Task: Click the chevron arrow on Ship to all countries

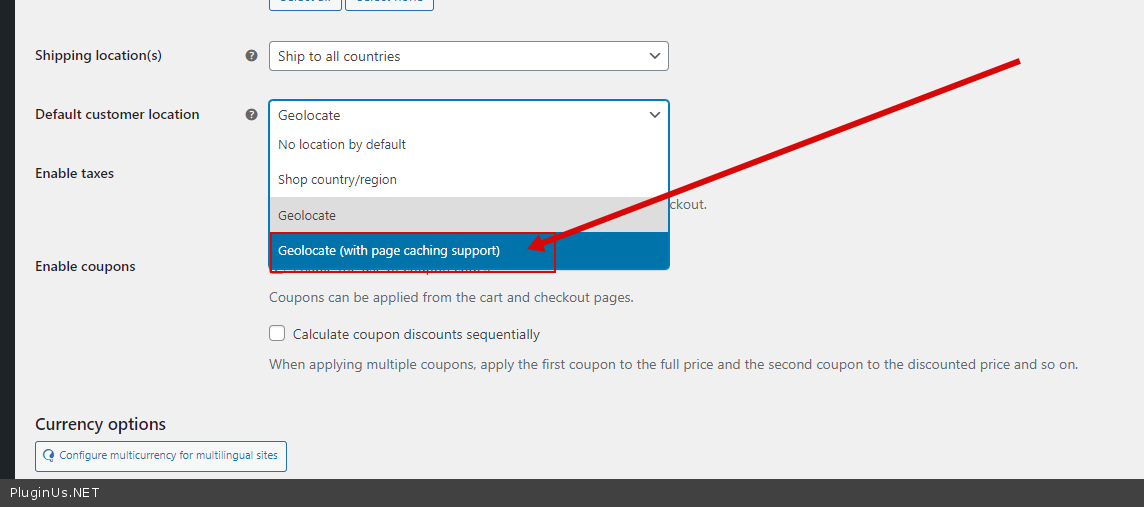Action: tap(654, 56)
